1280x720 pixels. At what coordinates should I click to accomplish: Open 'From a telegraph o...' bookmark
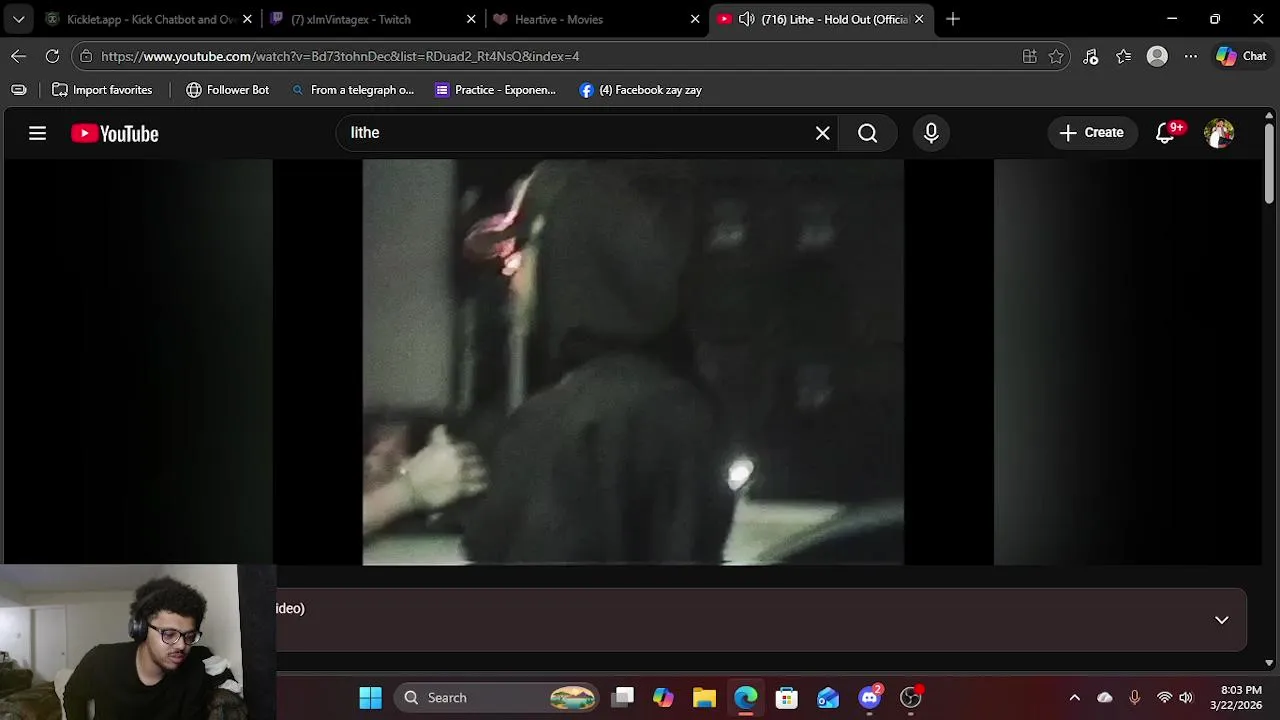point(352,90)
